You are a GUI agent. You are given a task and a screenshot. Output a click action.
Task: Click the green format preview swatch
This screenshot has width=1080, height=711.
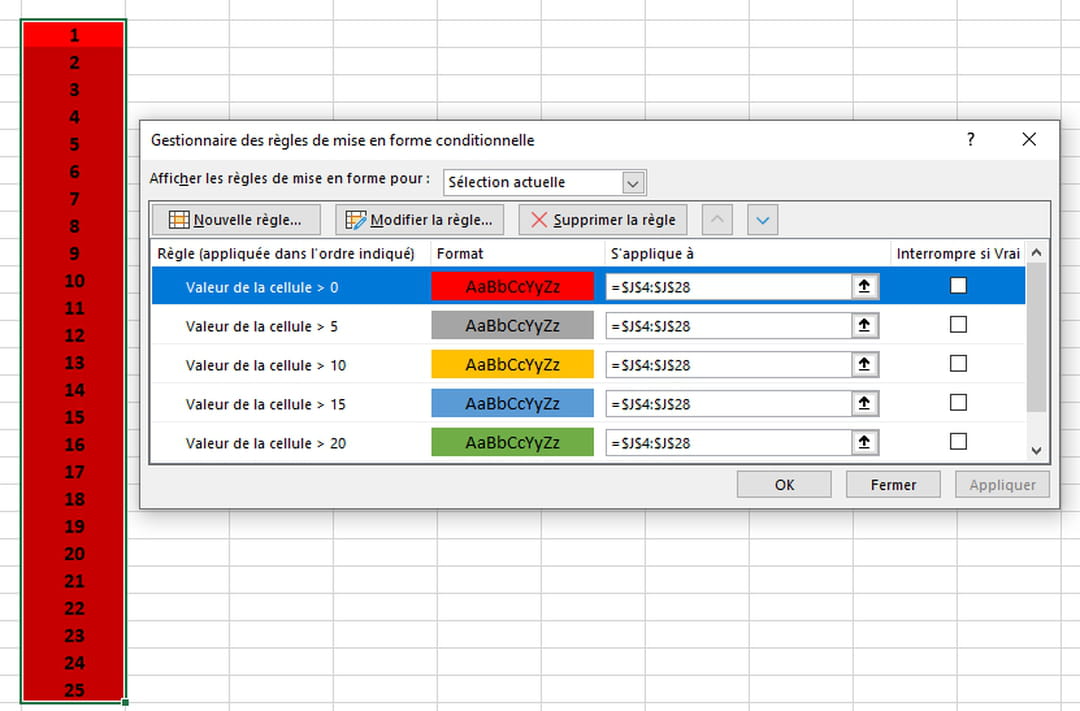pos(512,442)
